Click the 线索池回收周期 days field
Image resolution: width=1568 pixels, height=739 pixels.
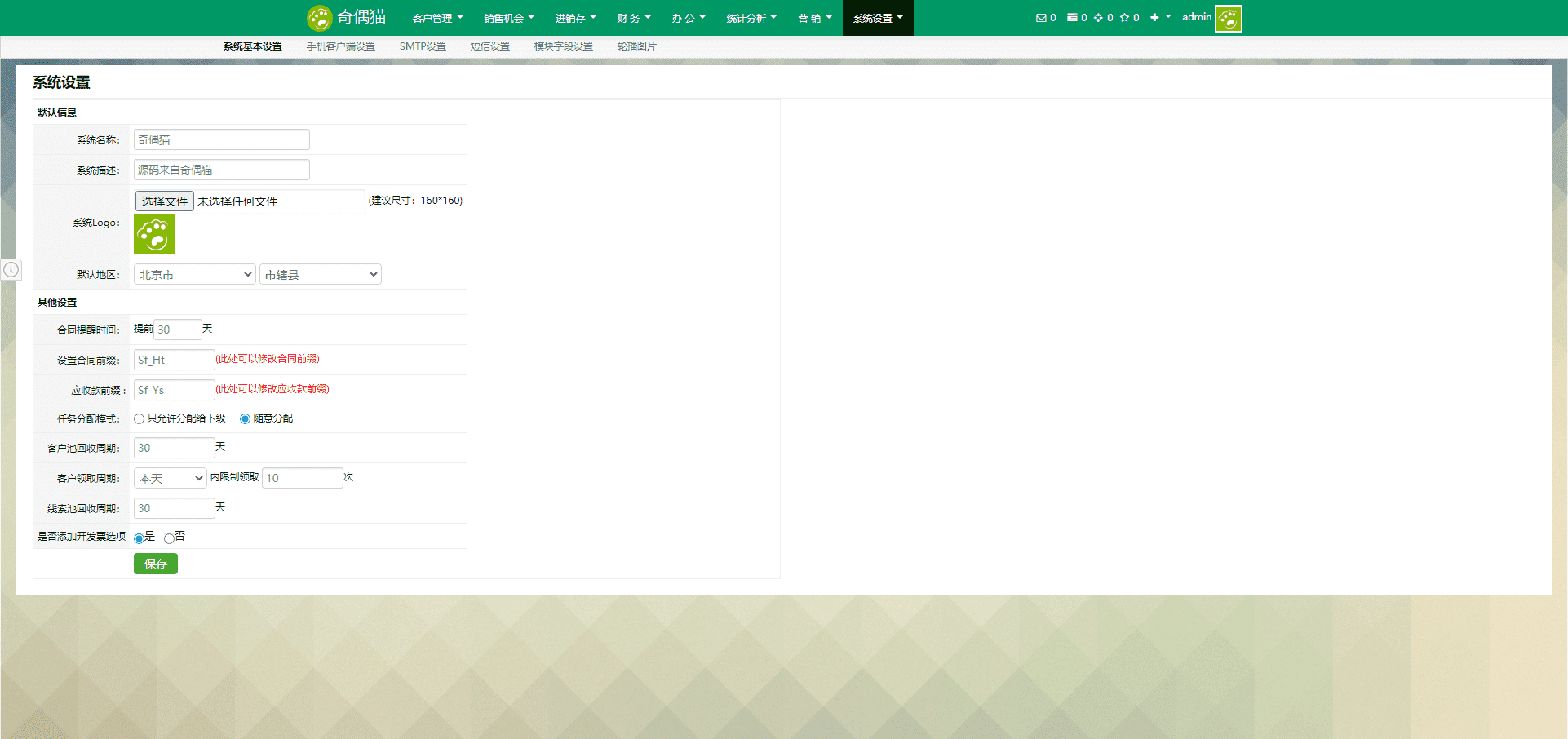pyautogui.click(x=175, y=508)
